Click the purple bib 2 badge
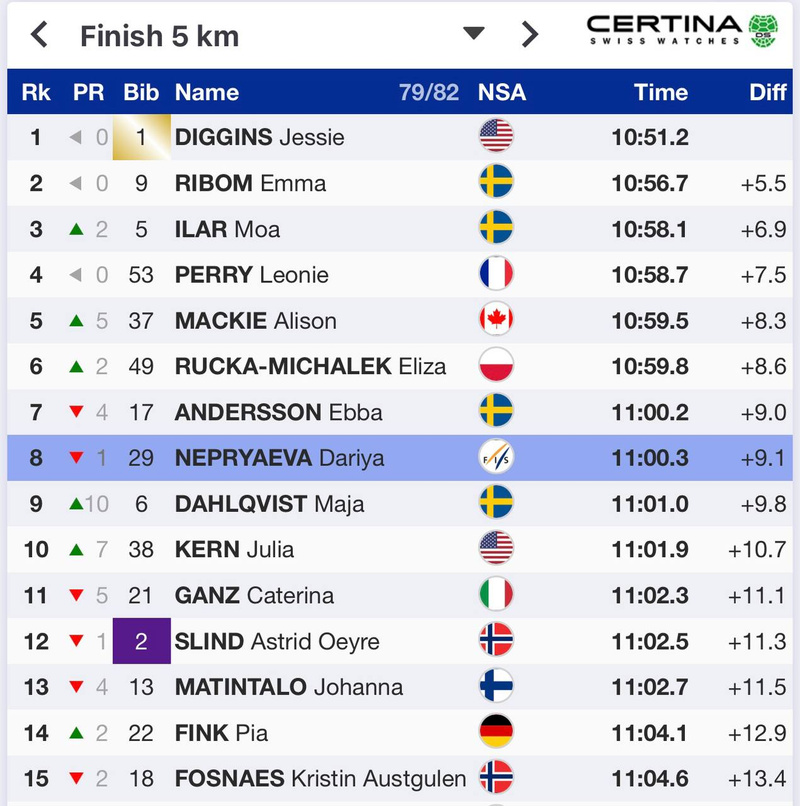800x806 pixels. [x=141, y=641]
